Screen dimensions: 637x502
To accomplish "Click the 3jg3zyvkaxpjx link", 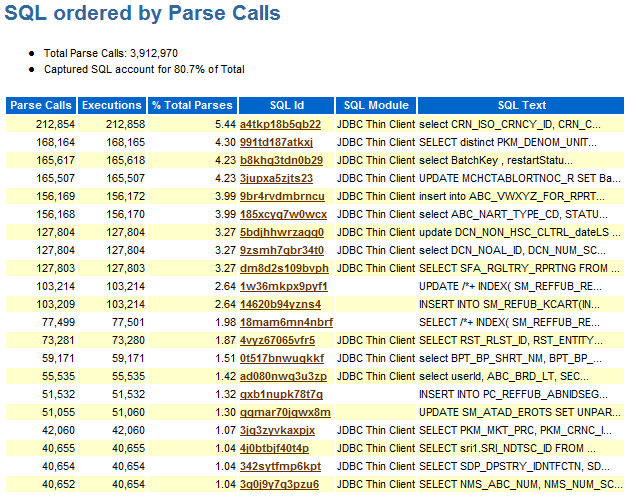I will coord(277,431).
